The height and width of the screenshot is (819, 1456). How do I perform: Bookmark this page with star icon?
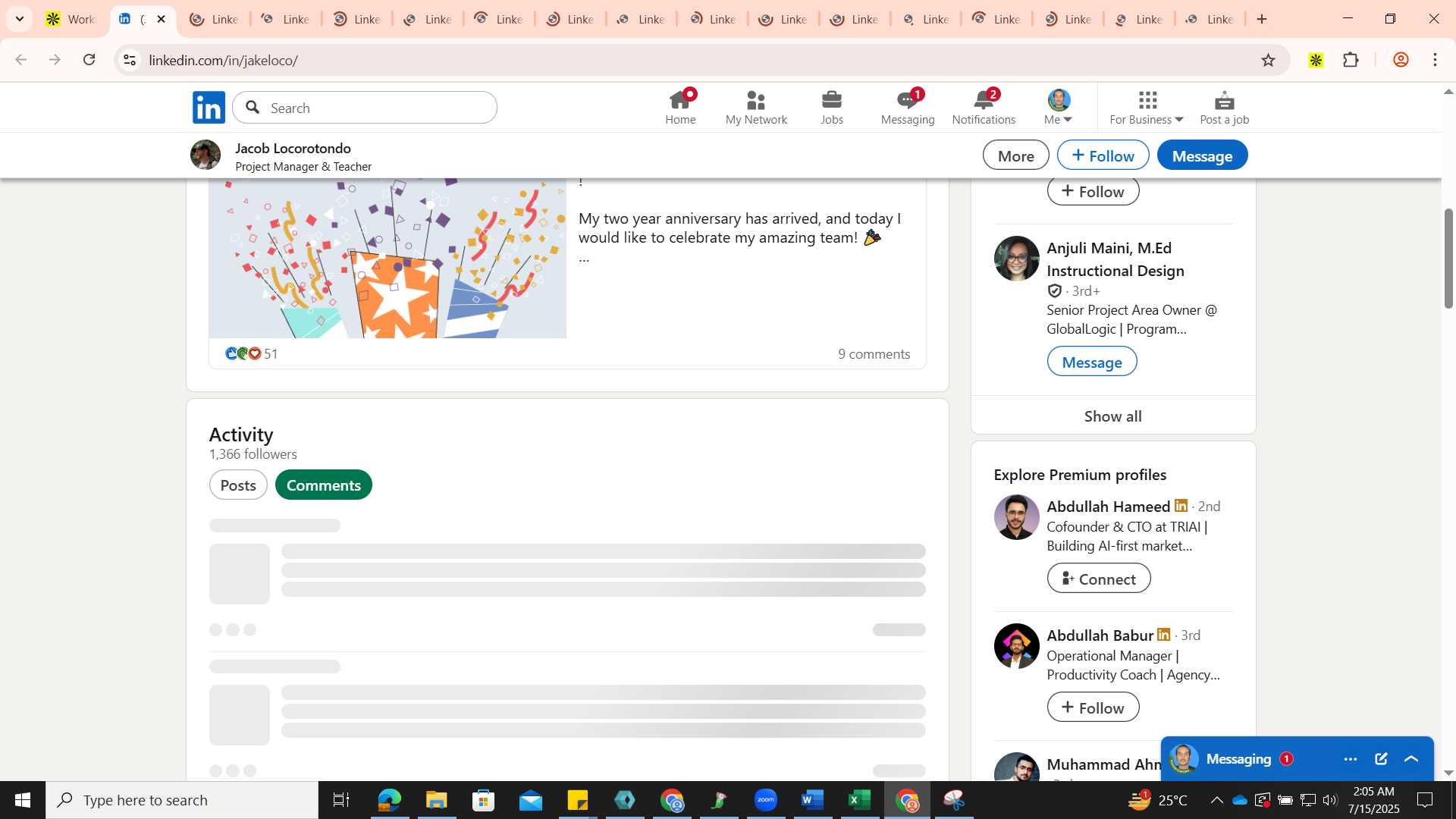pos(1268,60)
